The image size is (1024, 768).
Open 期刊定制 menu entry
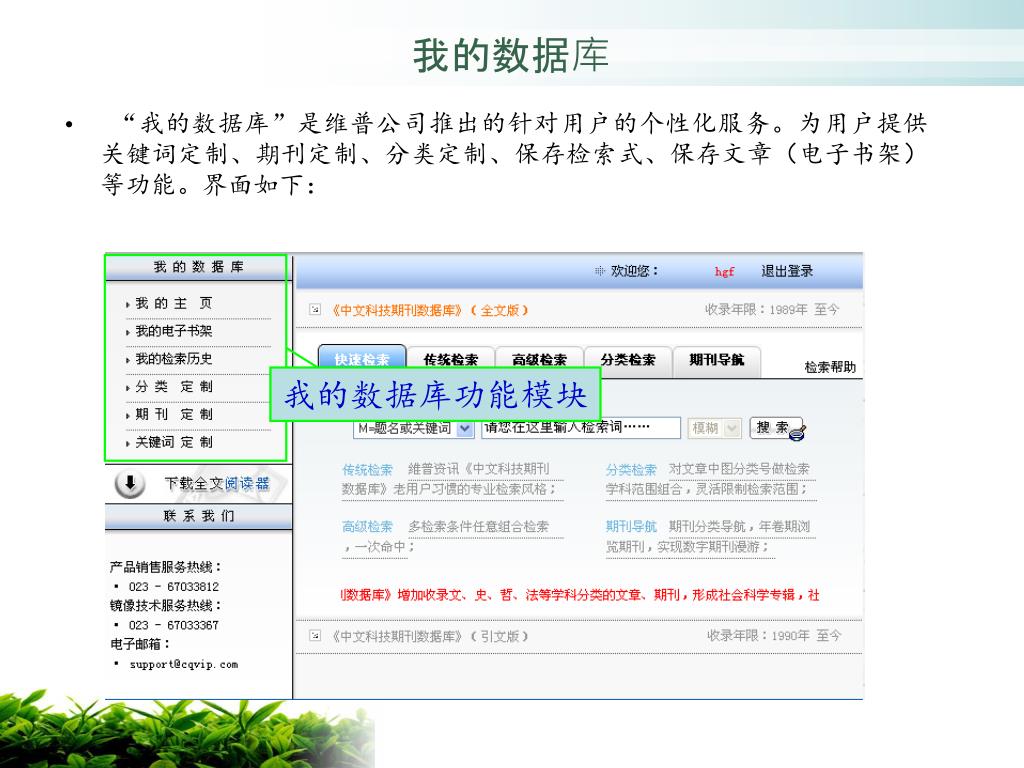click(174, 415)
